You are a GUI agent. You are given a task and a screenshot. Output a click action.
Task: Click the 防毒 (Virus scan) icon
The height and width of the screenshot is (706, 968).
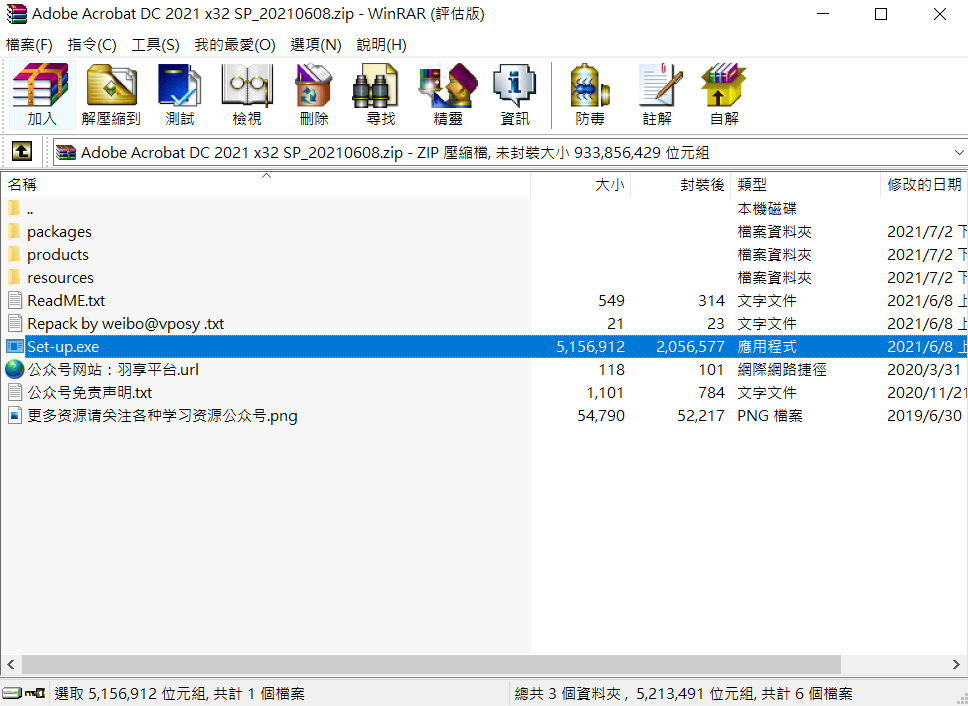pos(590,95)
